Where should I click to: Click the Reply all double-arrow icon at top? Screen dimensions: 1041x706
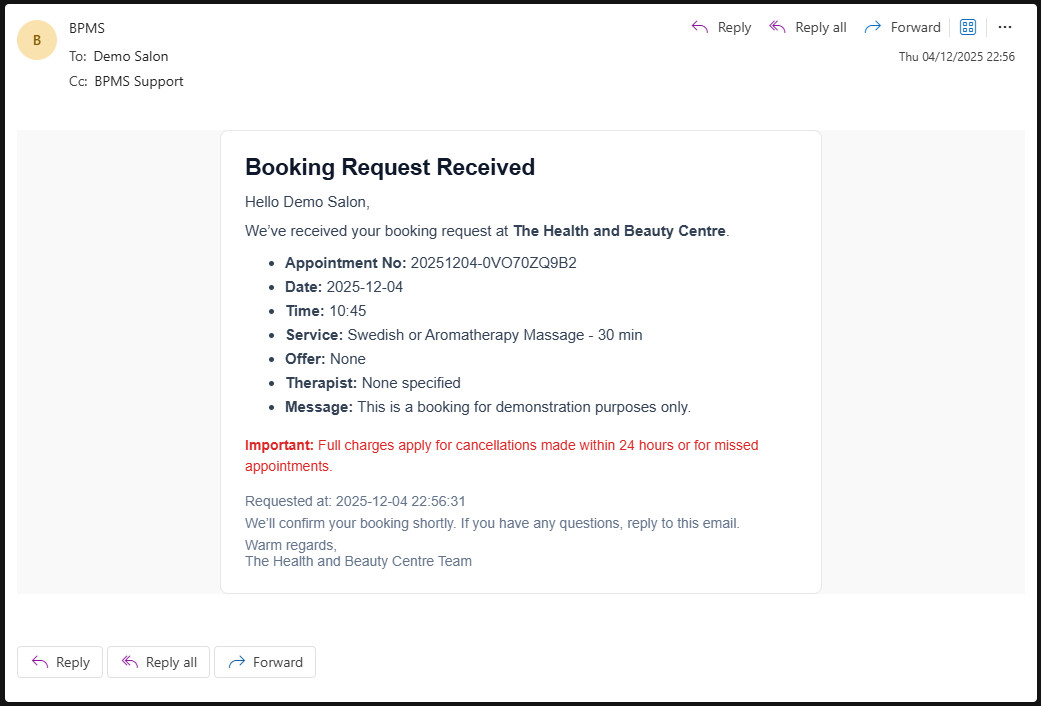(777, 27)
